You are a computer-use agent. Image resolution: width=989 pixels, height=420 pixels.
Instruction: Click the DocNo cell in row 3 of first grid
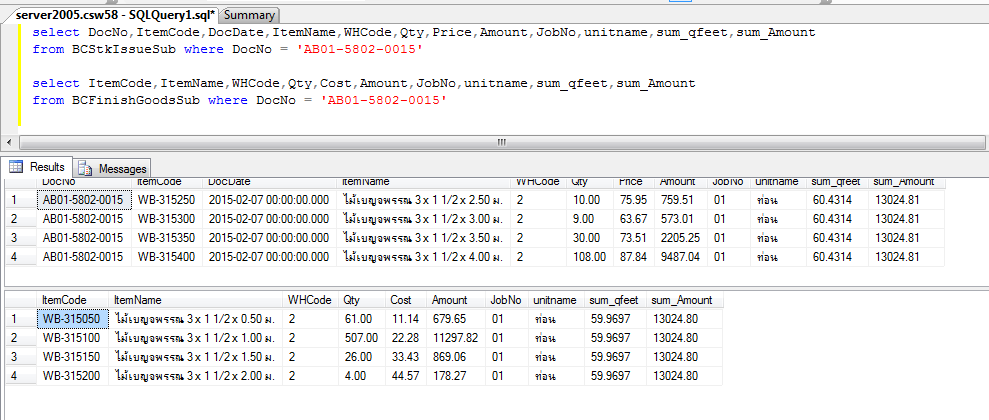tap(84, 238)
